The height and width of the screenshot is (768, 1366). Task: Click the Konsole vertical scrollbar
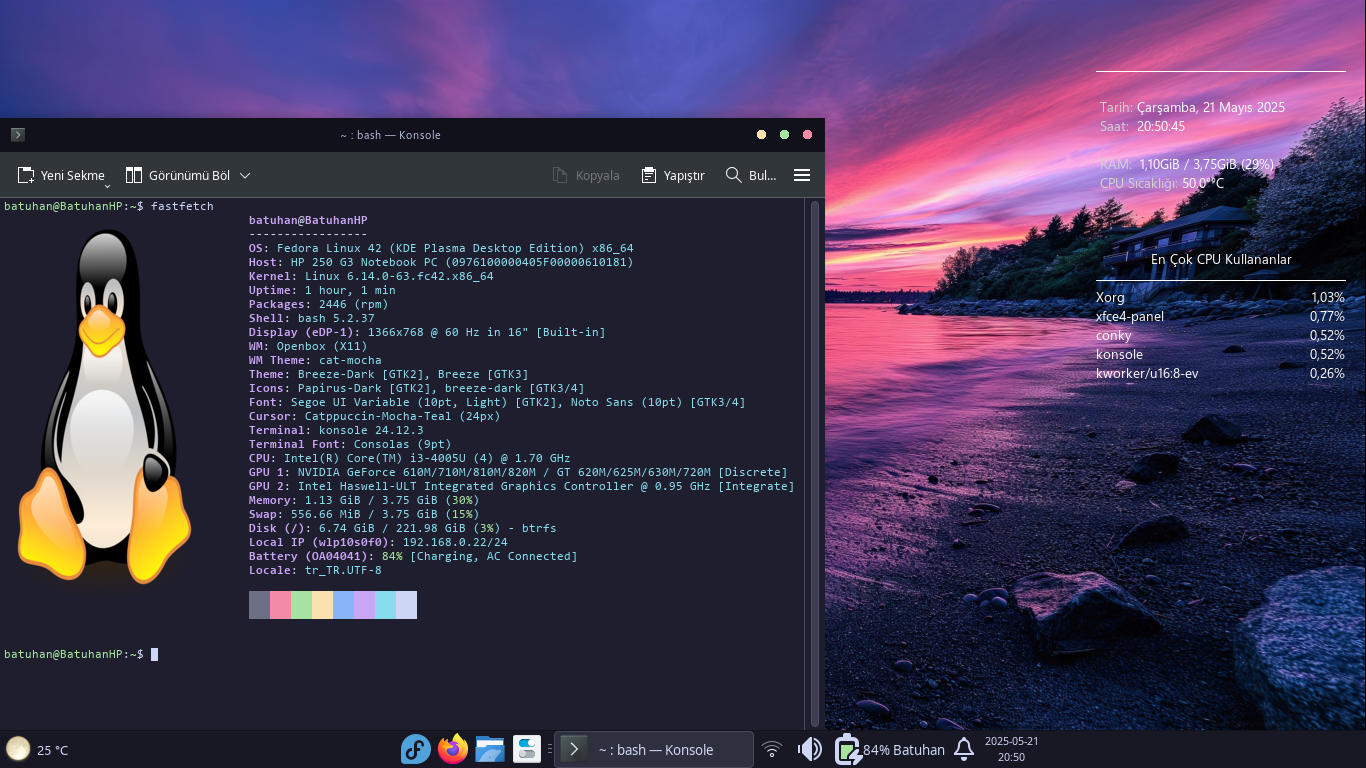814,465
